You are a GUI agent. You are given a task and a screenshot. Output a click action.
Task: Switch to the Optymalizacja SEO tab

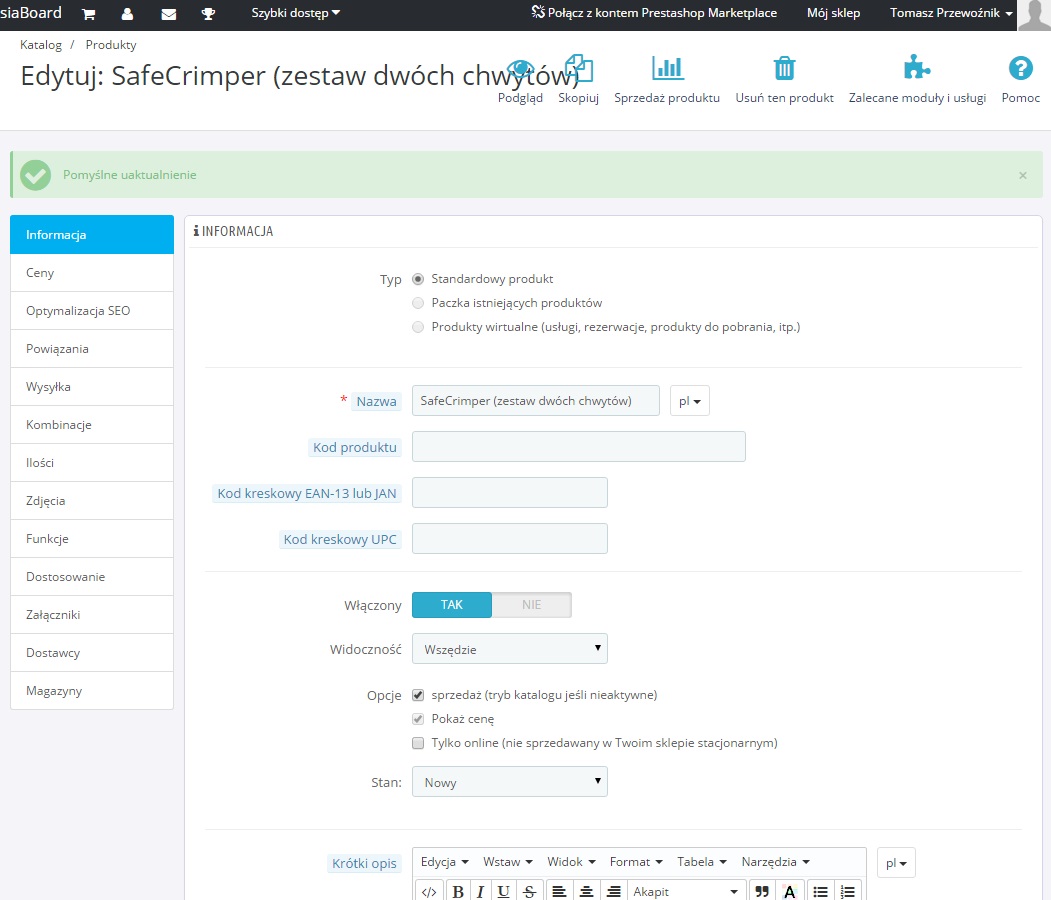click(x=92, y=311)
